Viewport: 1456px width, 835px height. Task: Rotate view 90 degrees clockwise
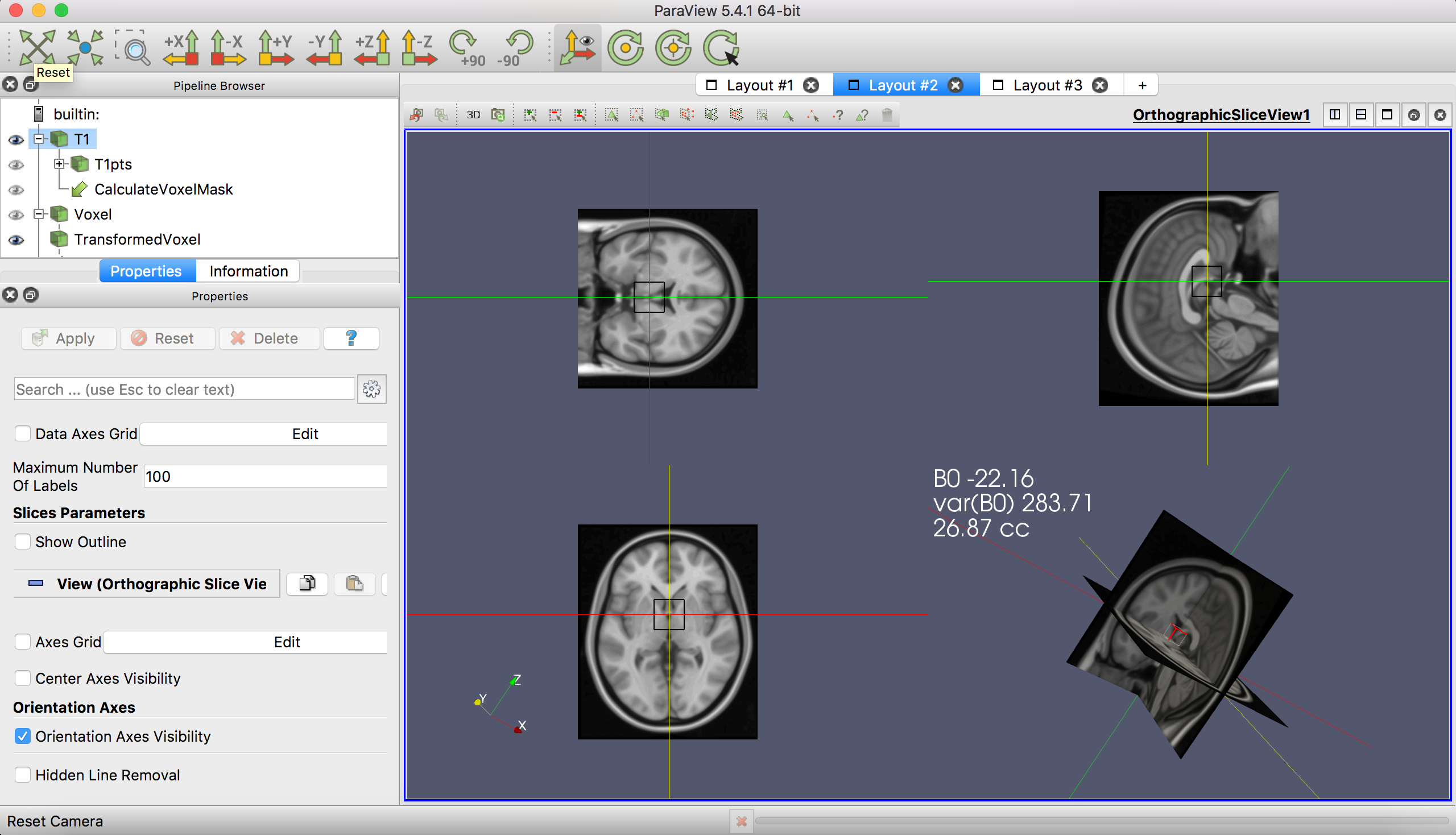467,48
